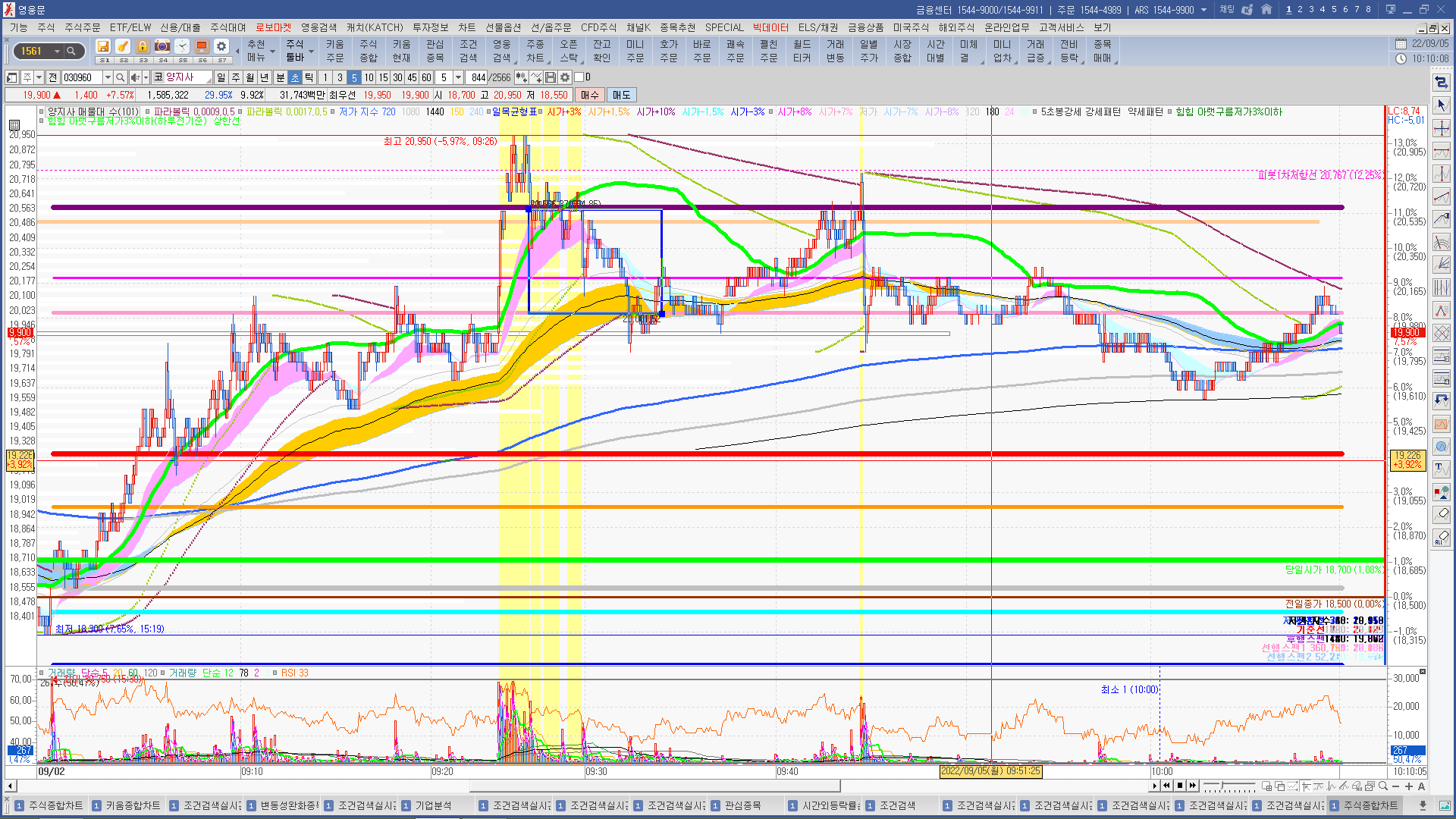Viewport: 1456px width, 819px height.
Task: Open dropdown arrow next to speaker icon
Action: 145,77
